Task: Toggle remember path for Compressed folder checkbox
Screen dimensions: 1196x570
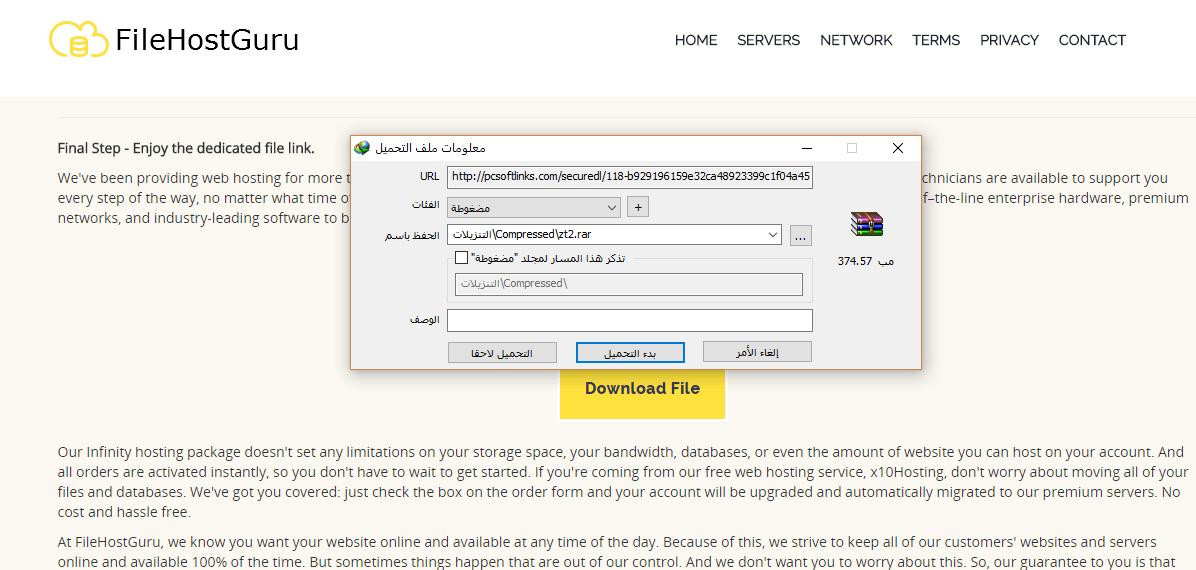Action: coord(461,258)
